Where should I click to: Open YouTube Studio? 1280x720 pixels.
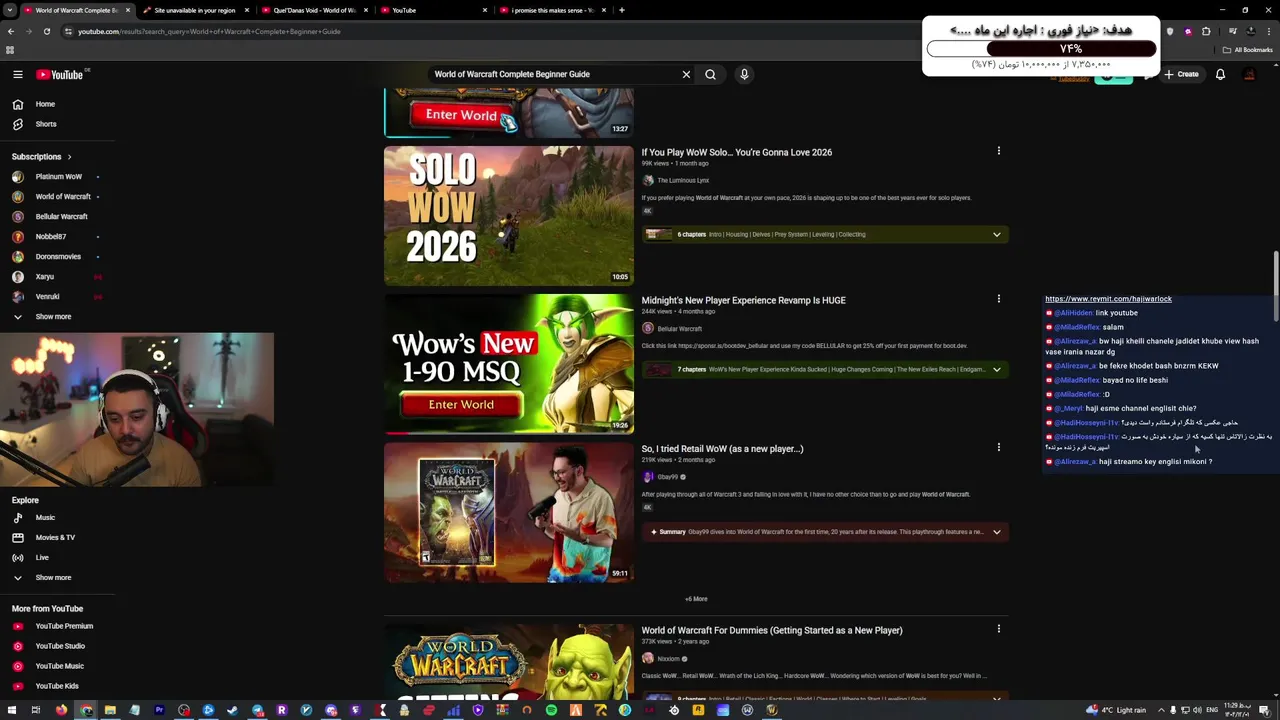[60, 646]
